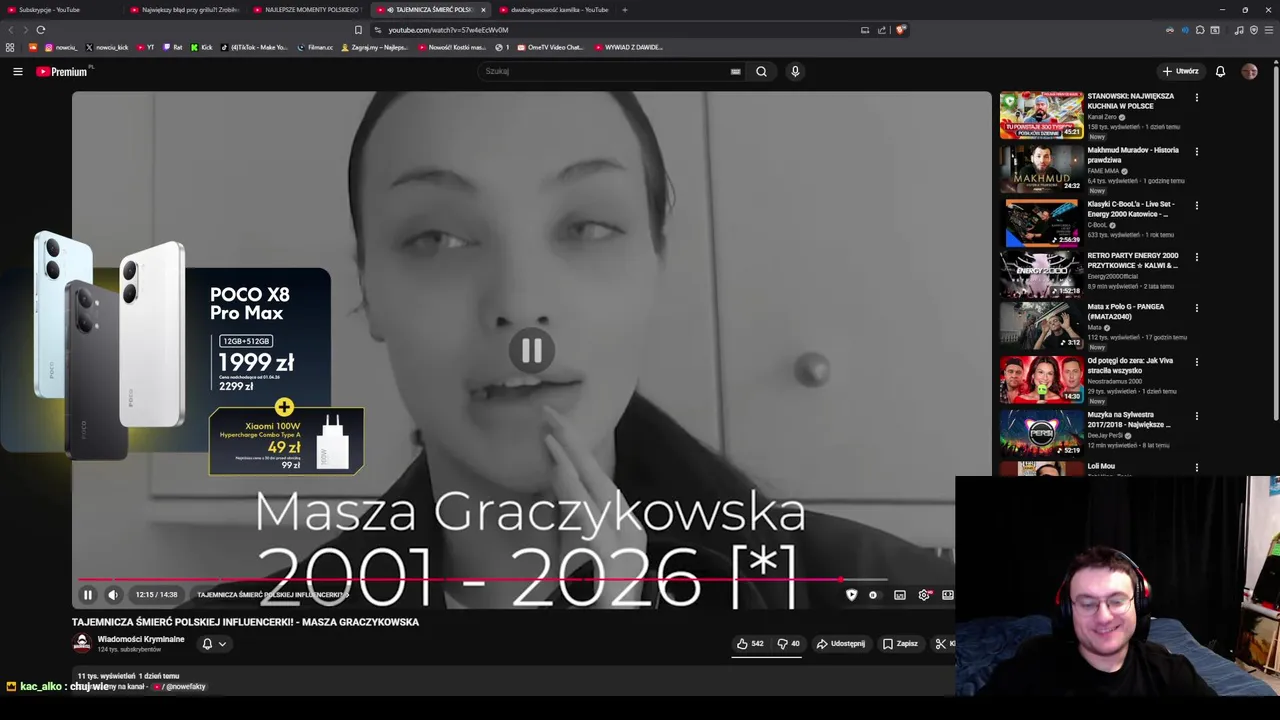Go forward with the browser arrow
This screenshot has width=1280, height=720.
tap(24, 30)
